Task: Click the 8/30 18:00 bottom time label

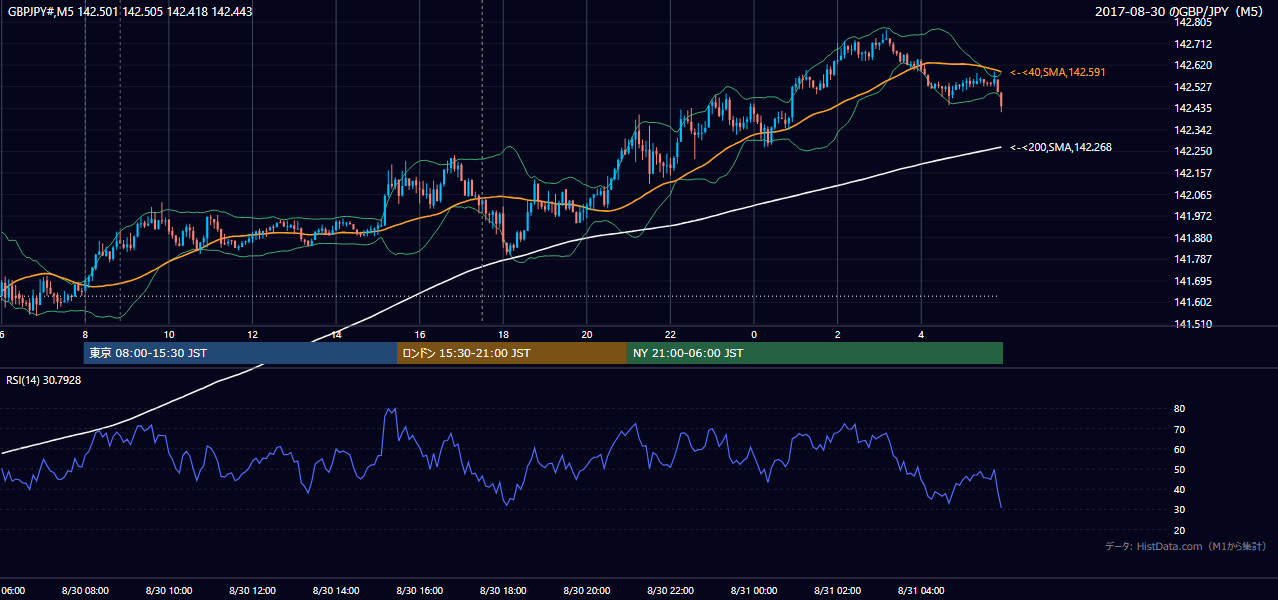Action: (502, 591)
